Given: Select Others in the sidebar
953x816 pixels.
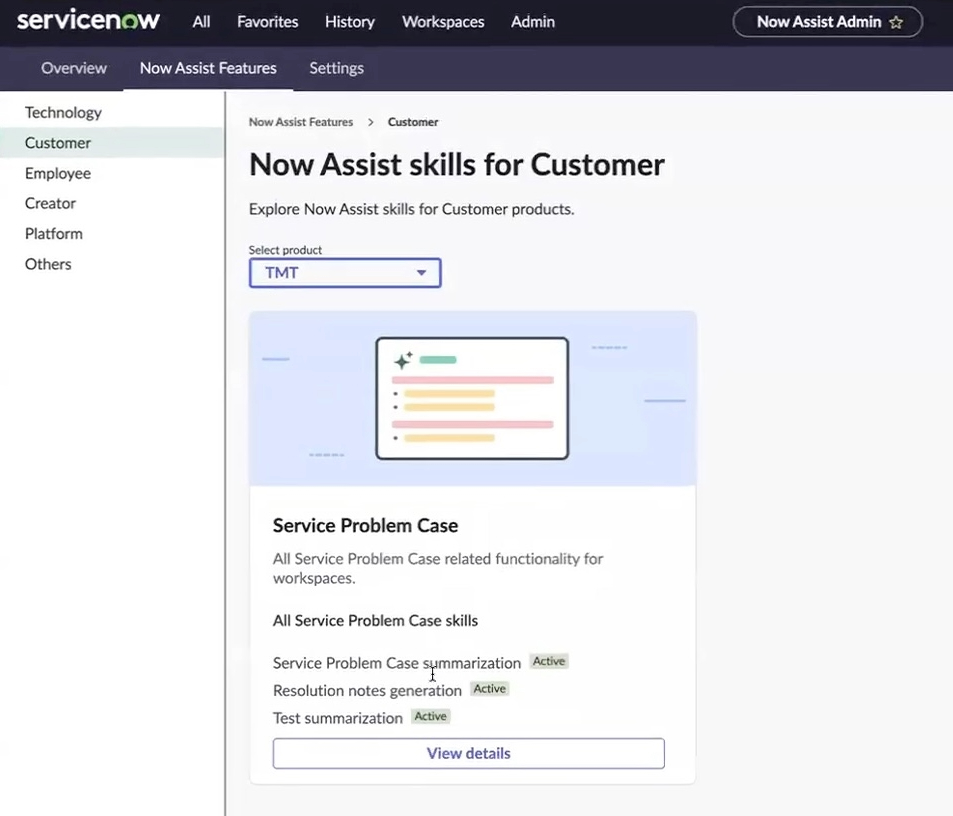Looking at the screenshot, I should 112,264.
